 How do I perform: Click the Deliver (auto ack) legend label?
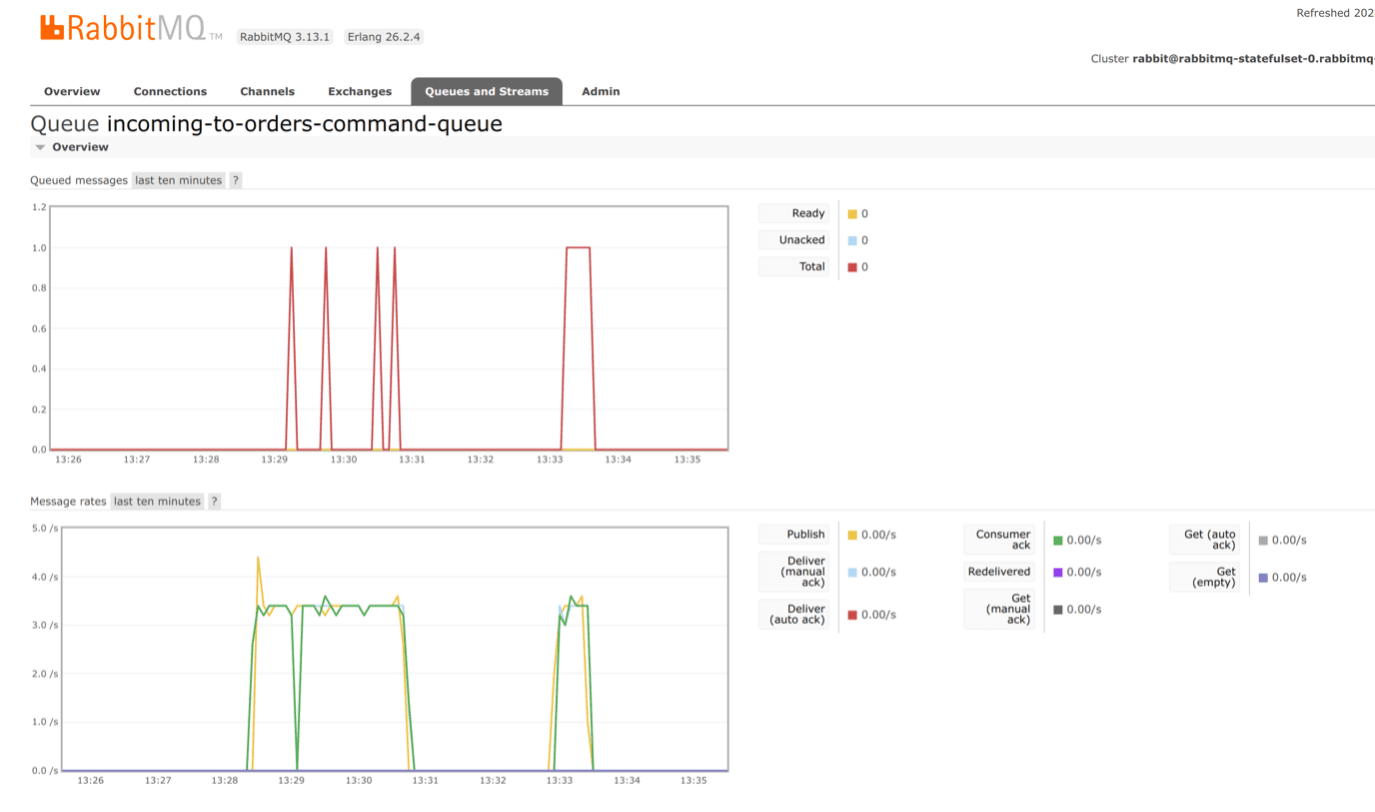click(797, 614)
